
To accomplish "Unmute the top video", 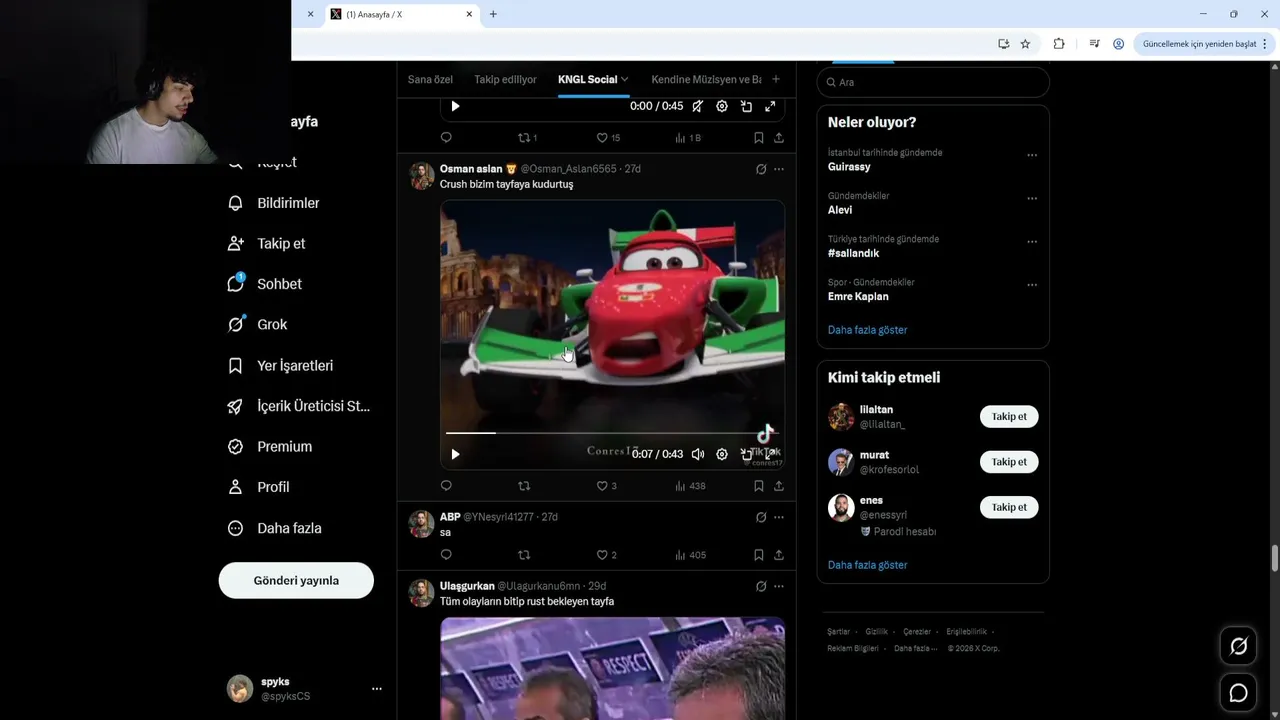I will [698, 106].
